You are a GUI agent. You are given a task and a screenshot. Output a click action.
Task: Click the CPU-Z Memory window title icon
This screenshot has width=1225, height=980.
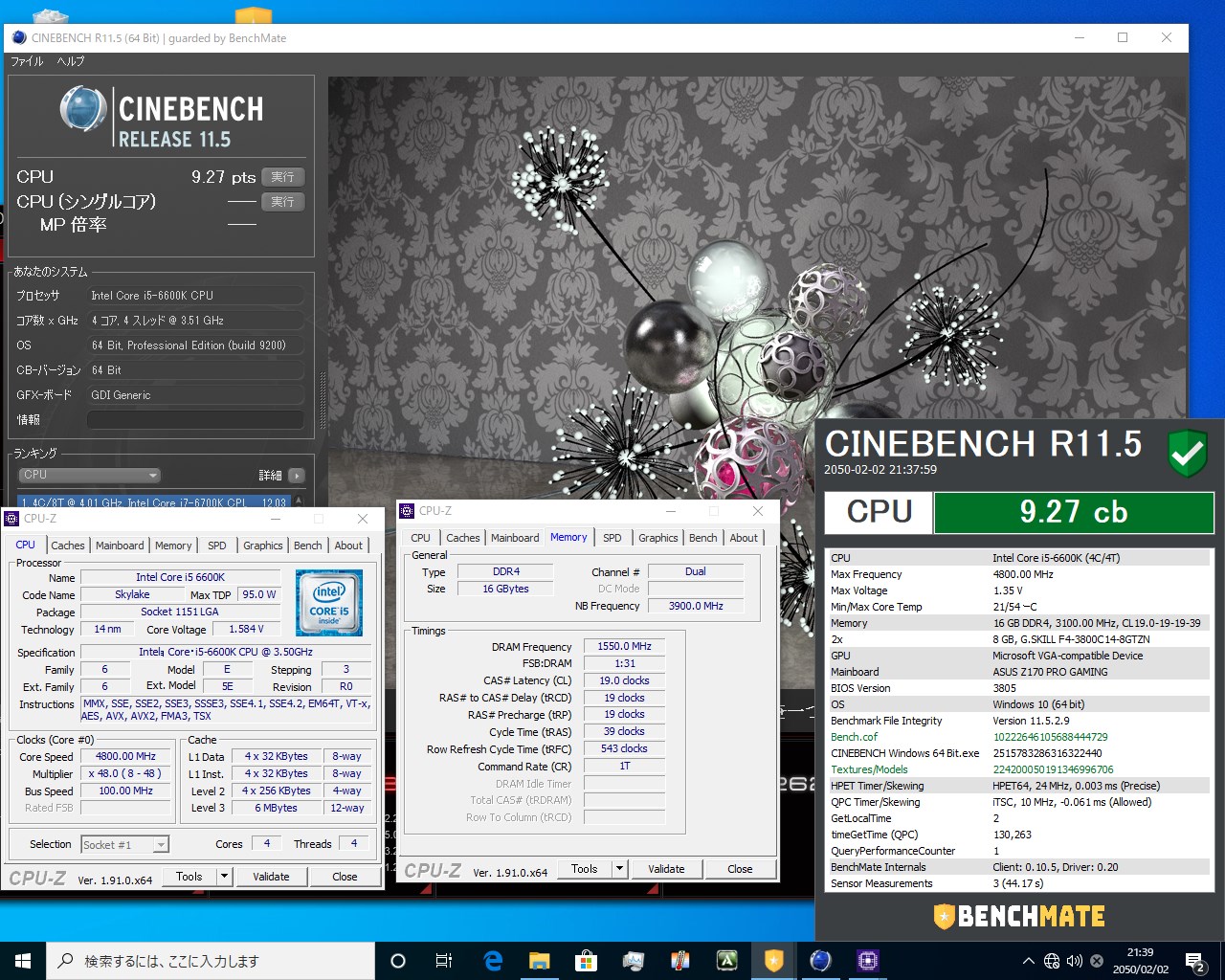407,511
